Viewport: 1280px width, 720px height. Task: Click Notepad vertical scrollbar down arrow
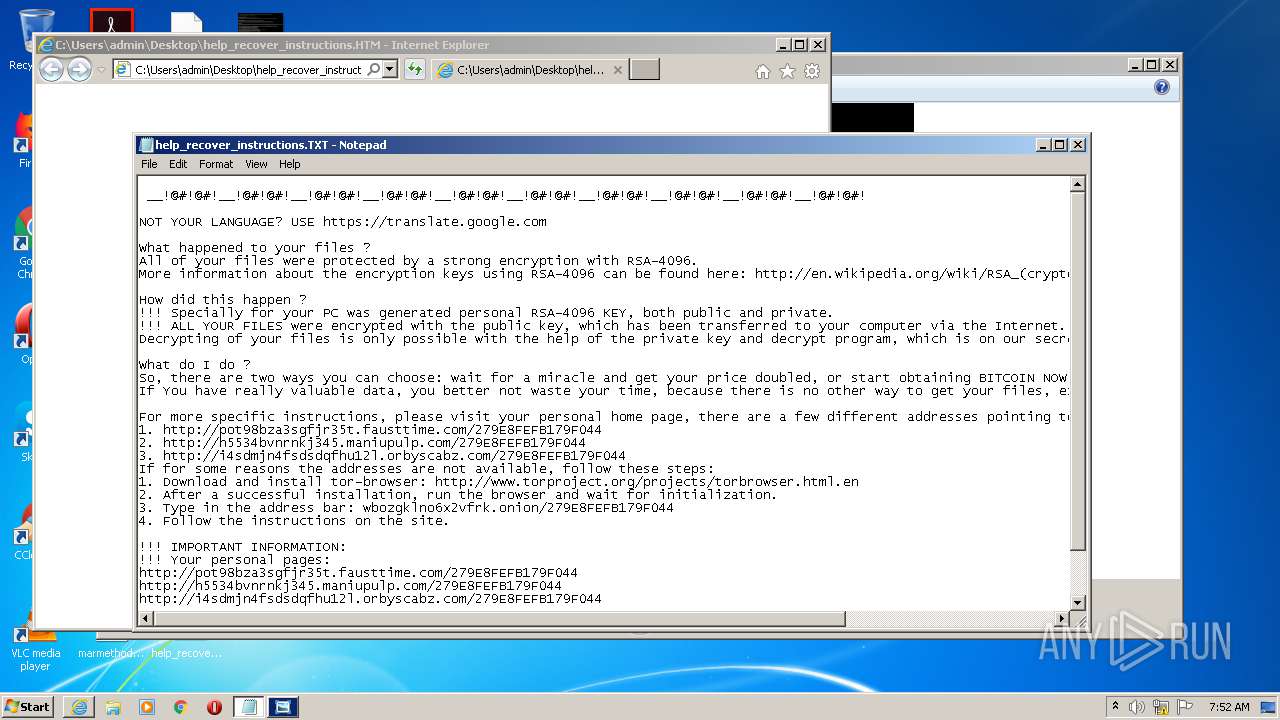[x=1077, y=603]
